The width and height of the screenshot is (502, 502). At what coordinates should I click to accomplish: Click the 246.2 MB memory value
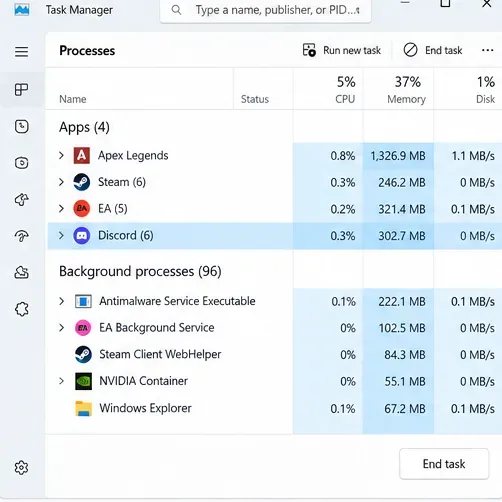tap(402, 182)
